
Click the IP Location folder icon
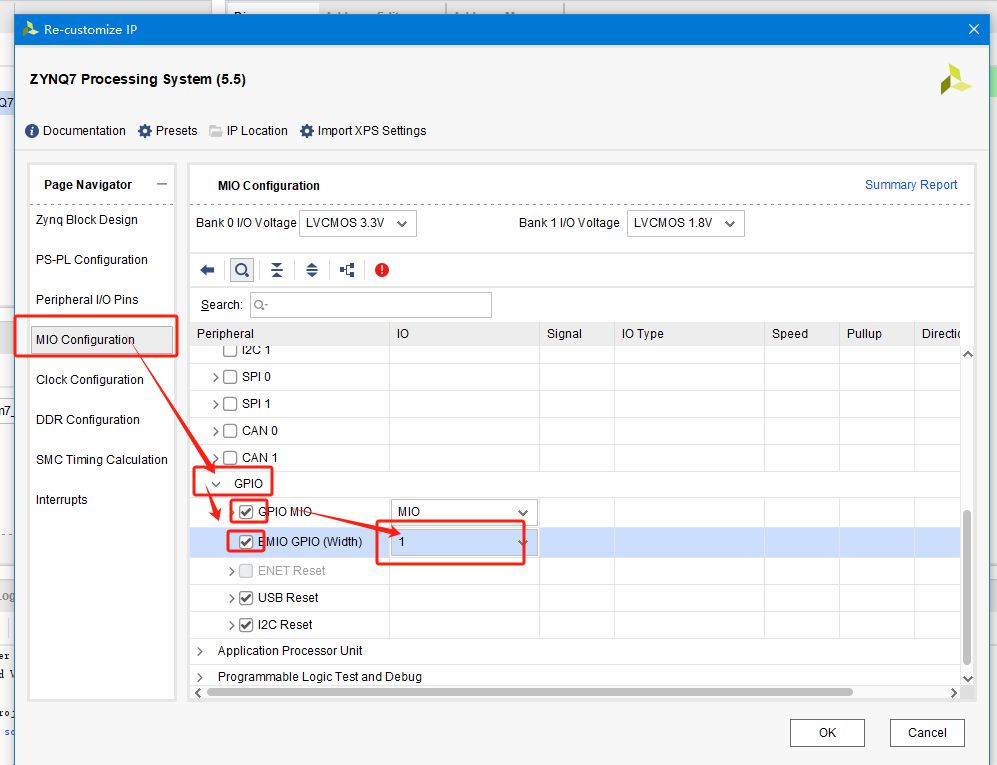[x=216, y=131]
